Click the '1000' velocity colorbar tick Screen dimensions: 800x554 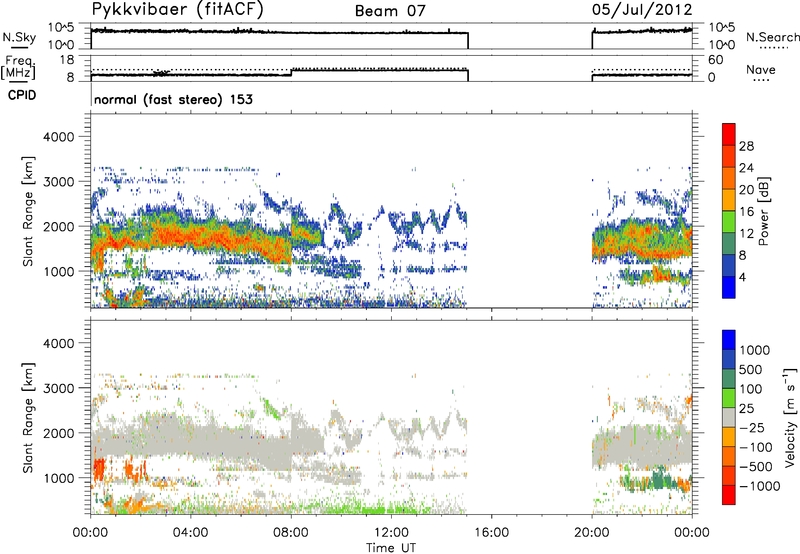755,350
